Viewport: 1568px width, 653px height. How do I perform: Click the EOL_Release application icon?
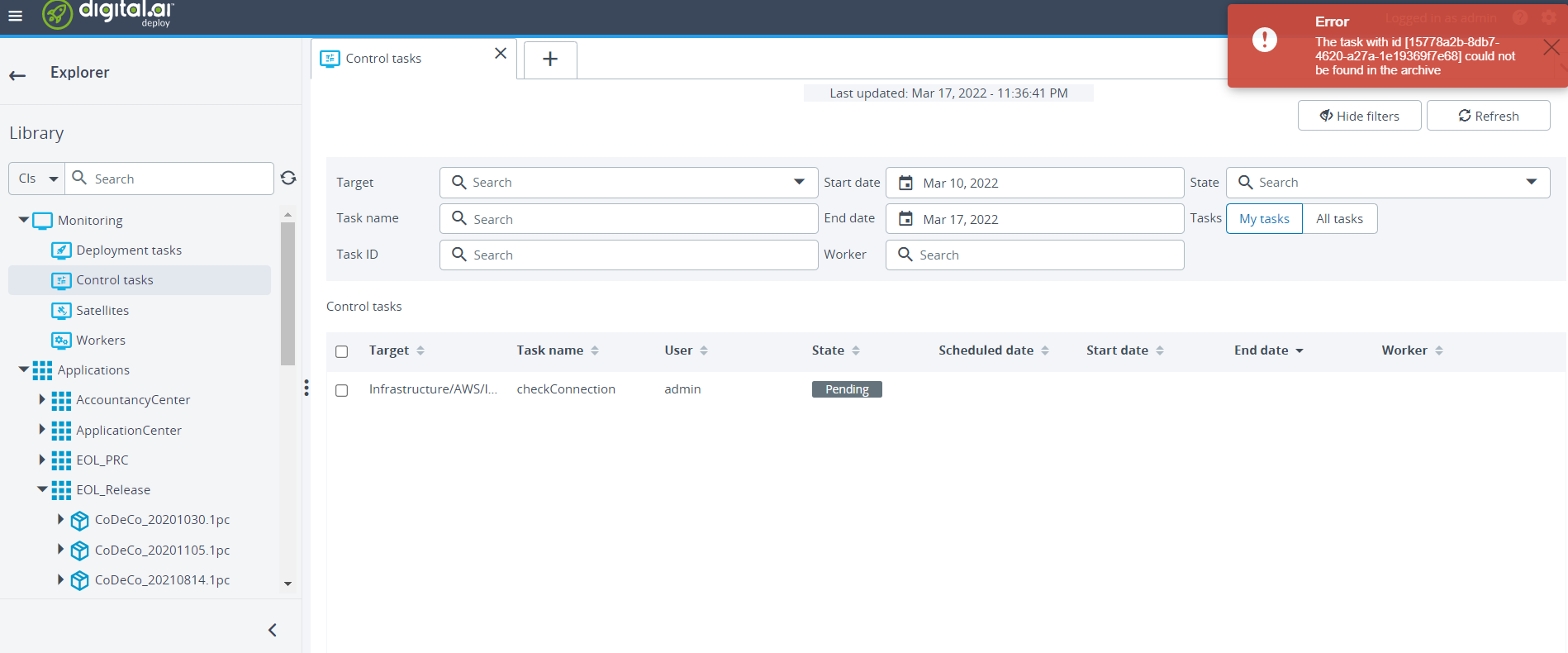pyautogui.click(x=61, y=490)
